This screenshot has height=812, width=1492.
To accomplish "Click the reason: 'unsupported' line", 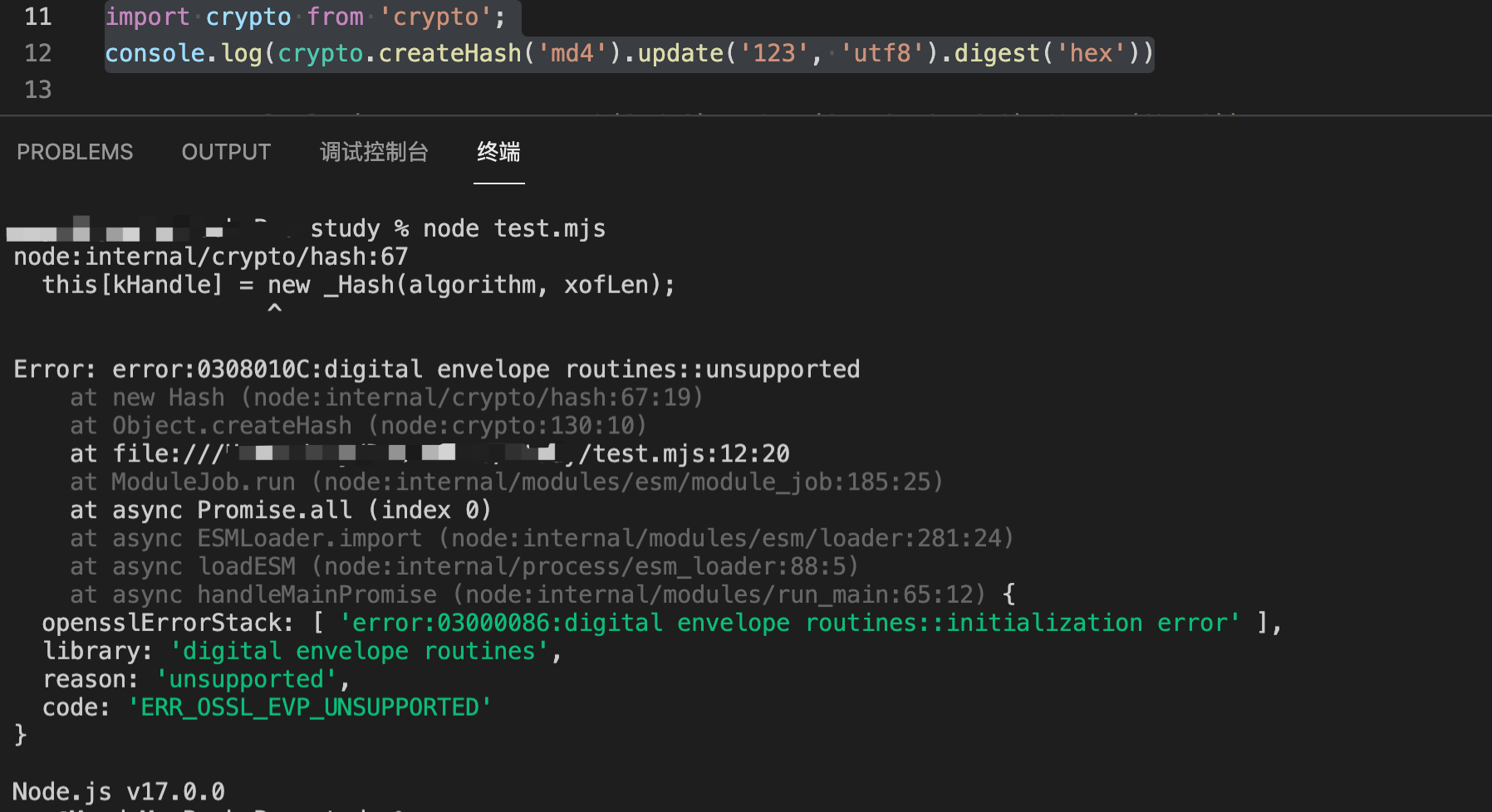I will [197, 680].
